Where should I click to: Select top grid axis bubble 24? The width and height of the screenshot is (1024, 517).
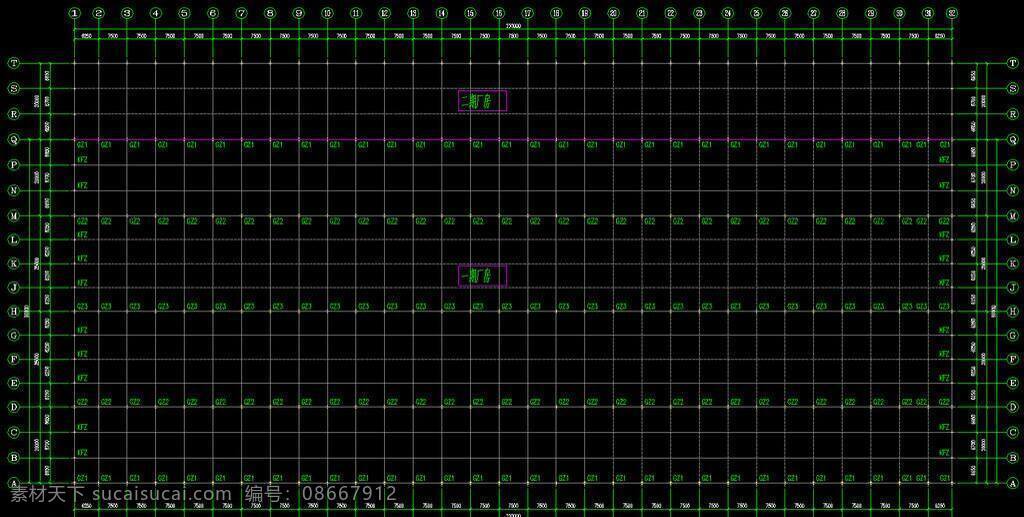727,12
